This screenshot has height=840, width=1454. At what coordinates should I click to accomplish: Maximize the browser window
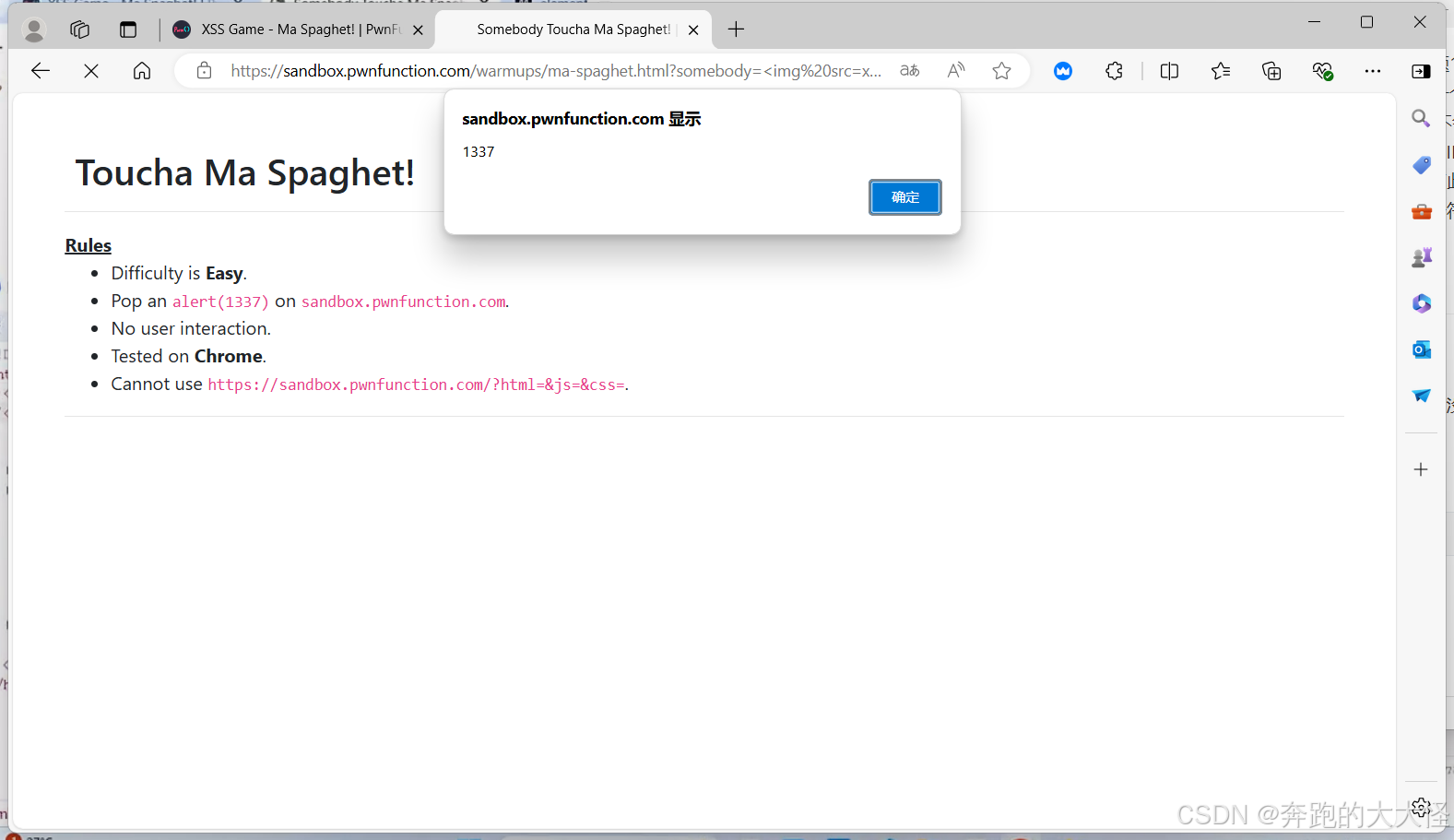click(x=1366, y=22)
